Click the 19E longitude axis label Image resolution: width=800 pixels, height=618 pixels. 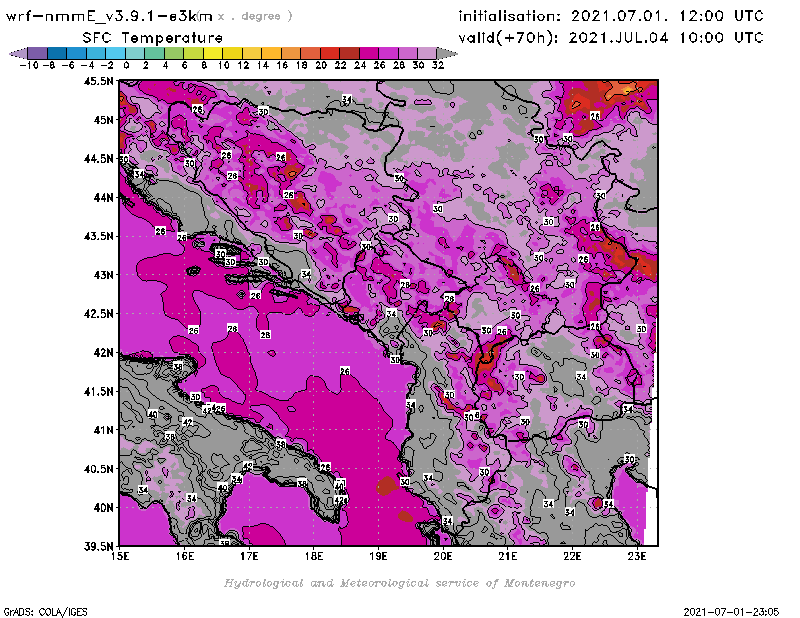[378, 556]
